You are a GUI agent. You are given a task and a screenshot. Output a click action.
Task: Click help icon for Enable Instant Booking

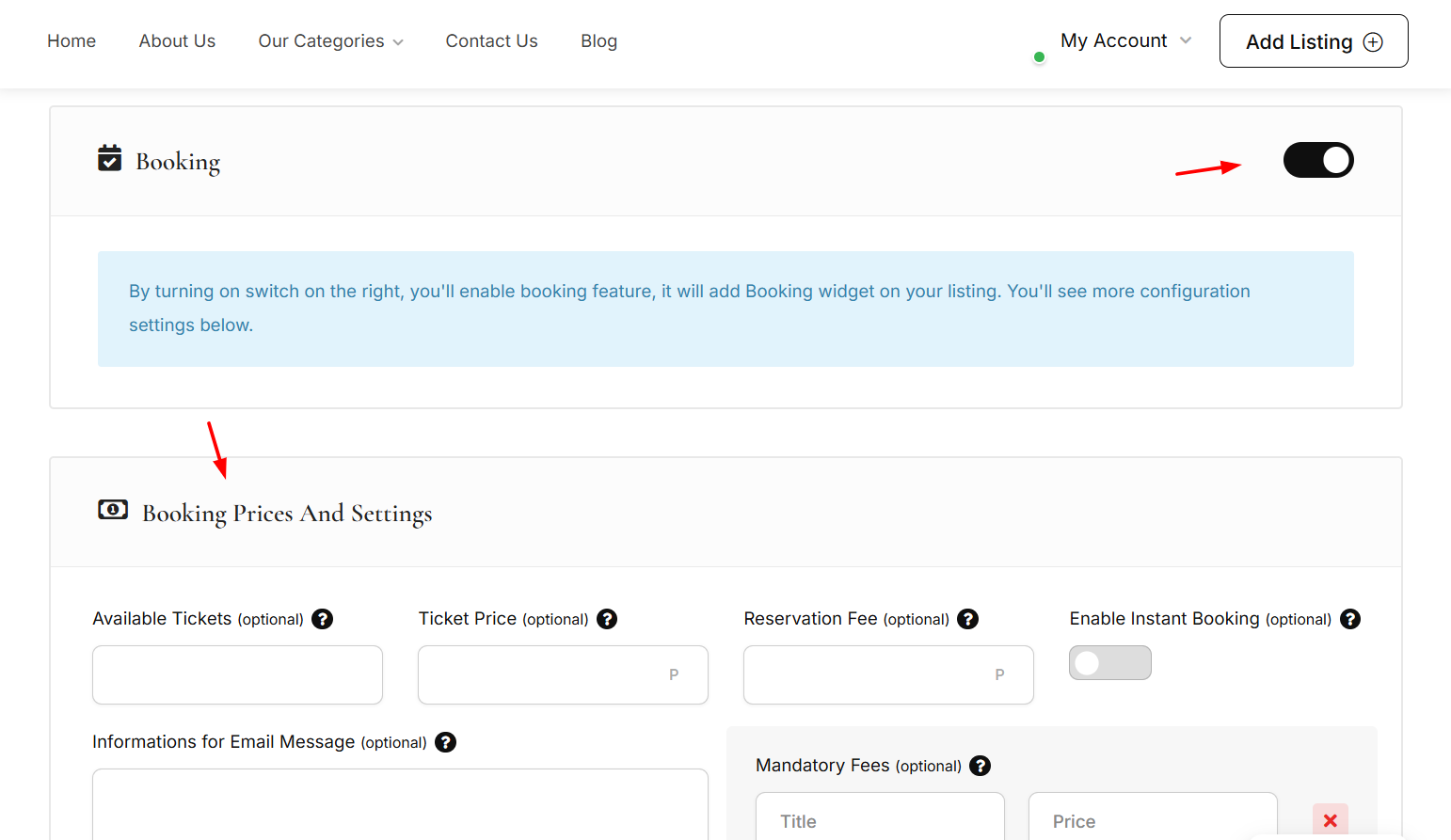point(1350,619)
